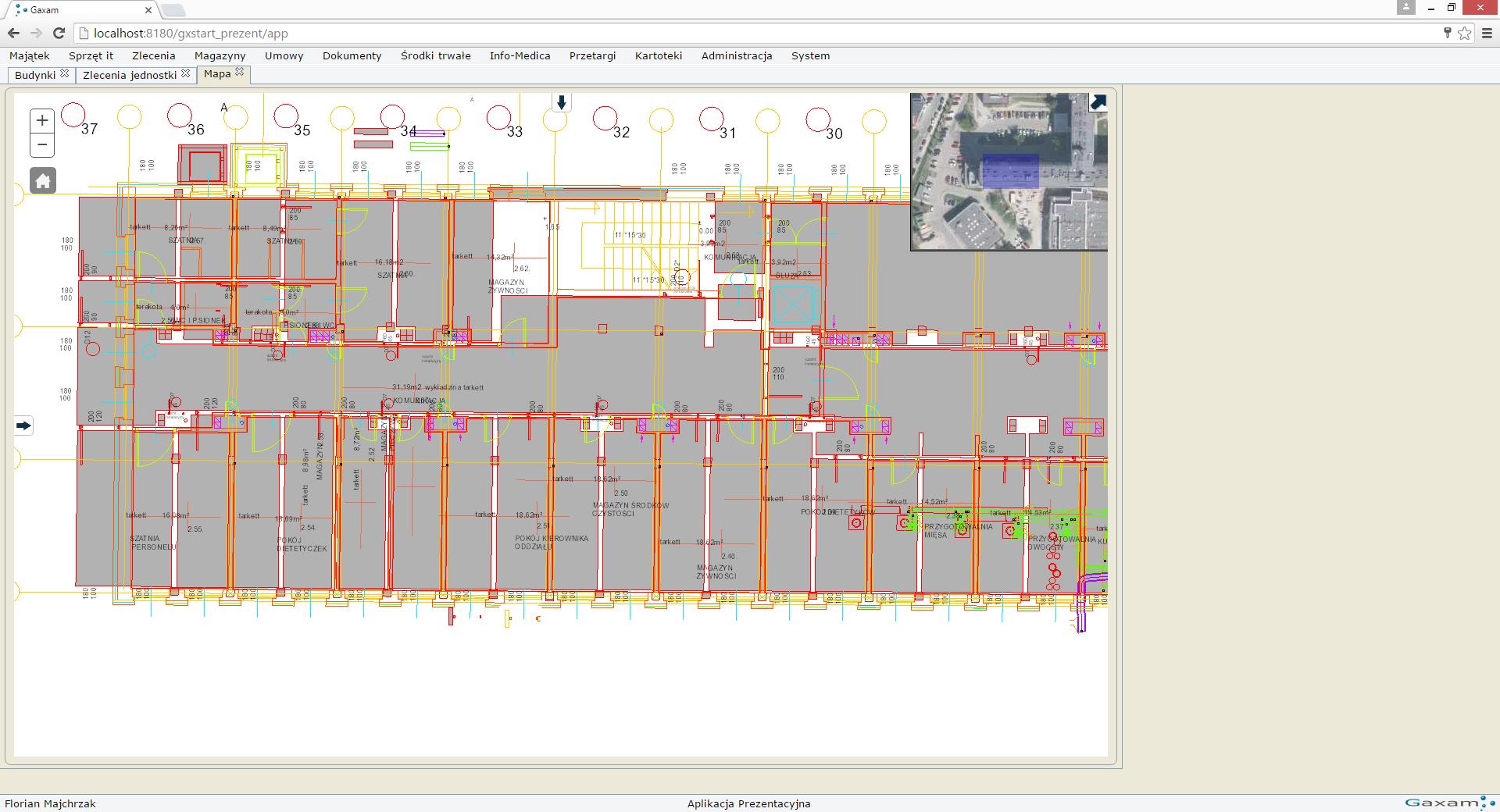
Task: Pan the map using the top down-arrow
Action: 561,102
